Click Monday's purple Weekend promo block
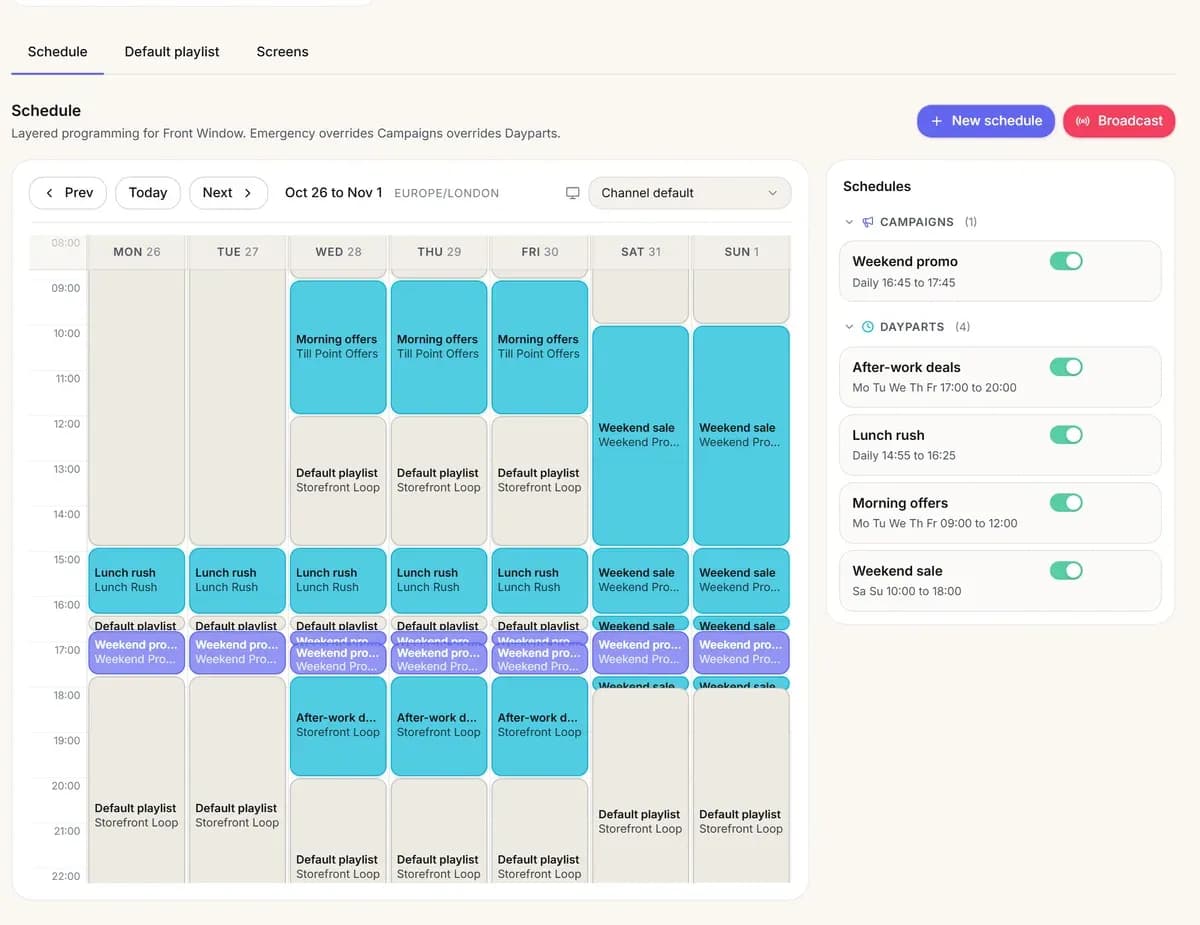The width and height of the screenshot is (1200, 925). pos(137,652)
